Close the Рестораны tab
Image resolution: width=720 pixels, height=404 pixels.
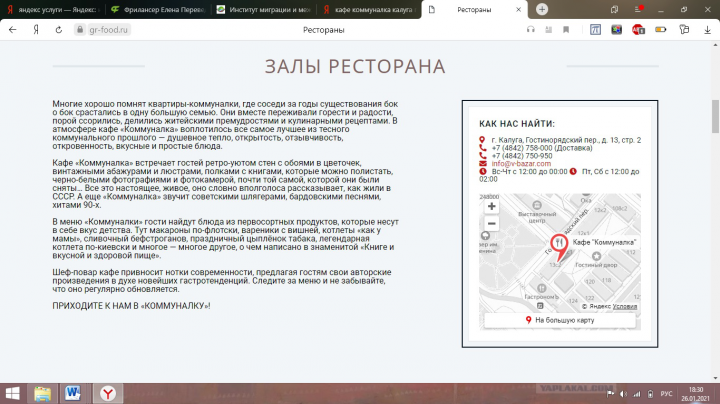pyautogui.click(x=518, y=10)
